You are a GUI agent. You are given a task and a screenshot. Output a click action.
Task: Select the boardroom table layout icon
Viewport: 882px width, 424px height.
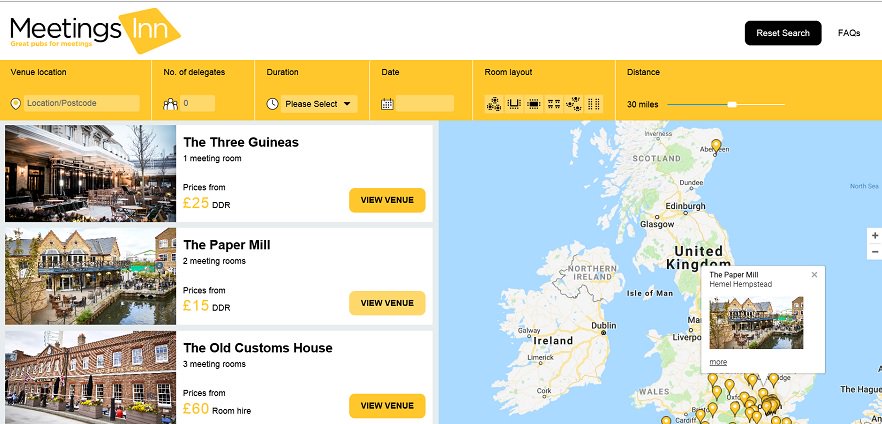tap(533, 104)
